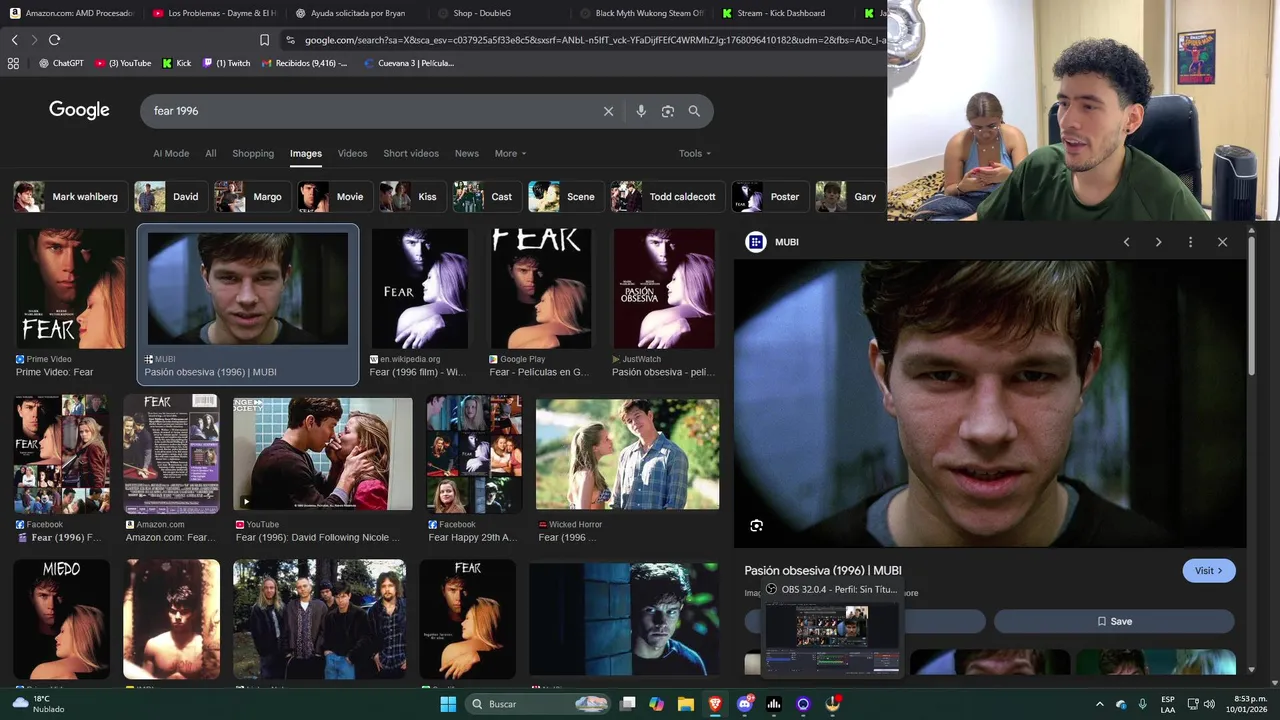This screenshot has width=1280, height=720.
Task: Open the three-dot options in preview panel
Action: click(1190, 242)
